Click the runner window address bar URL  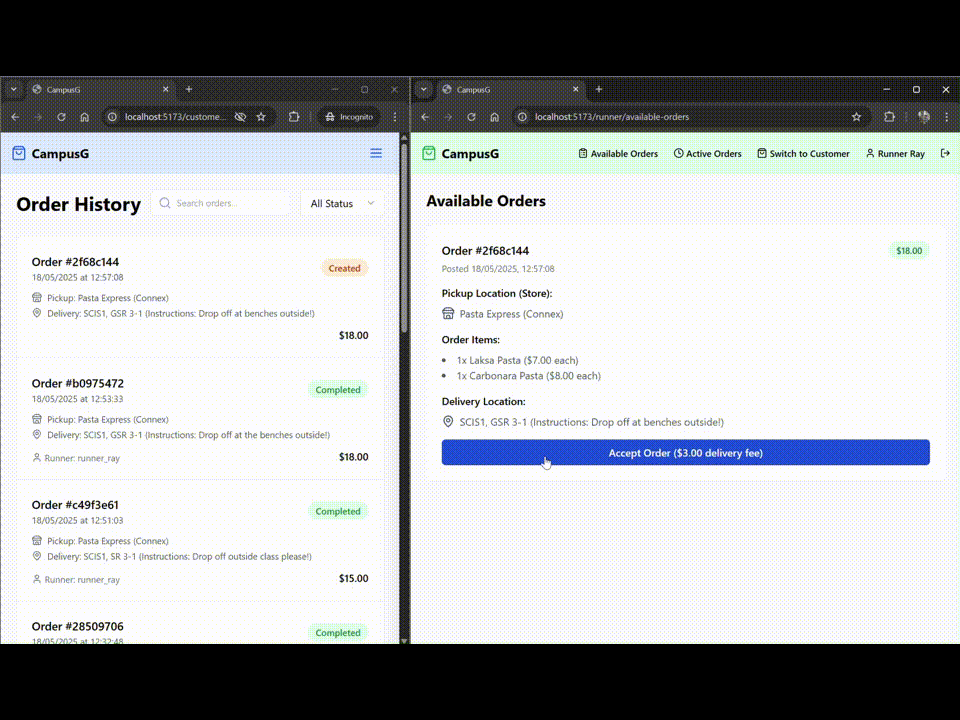click(612, 117)
